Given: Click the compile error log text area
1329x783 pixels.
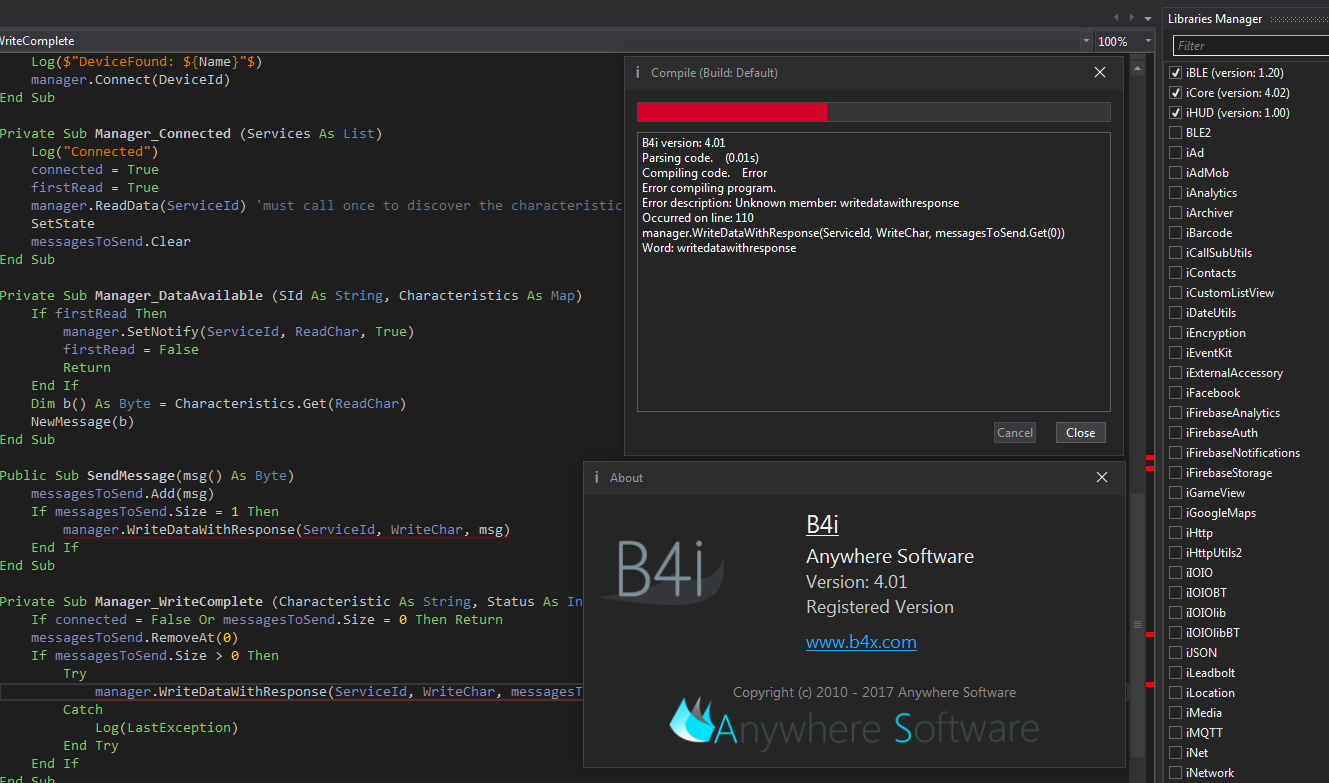Looking at the screenshot, I should [x=873, y=272].
